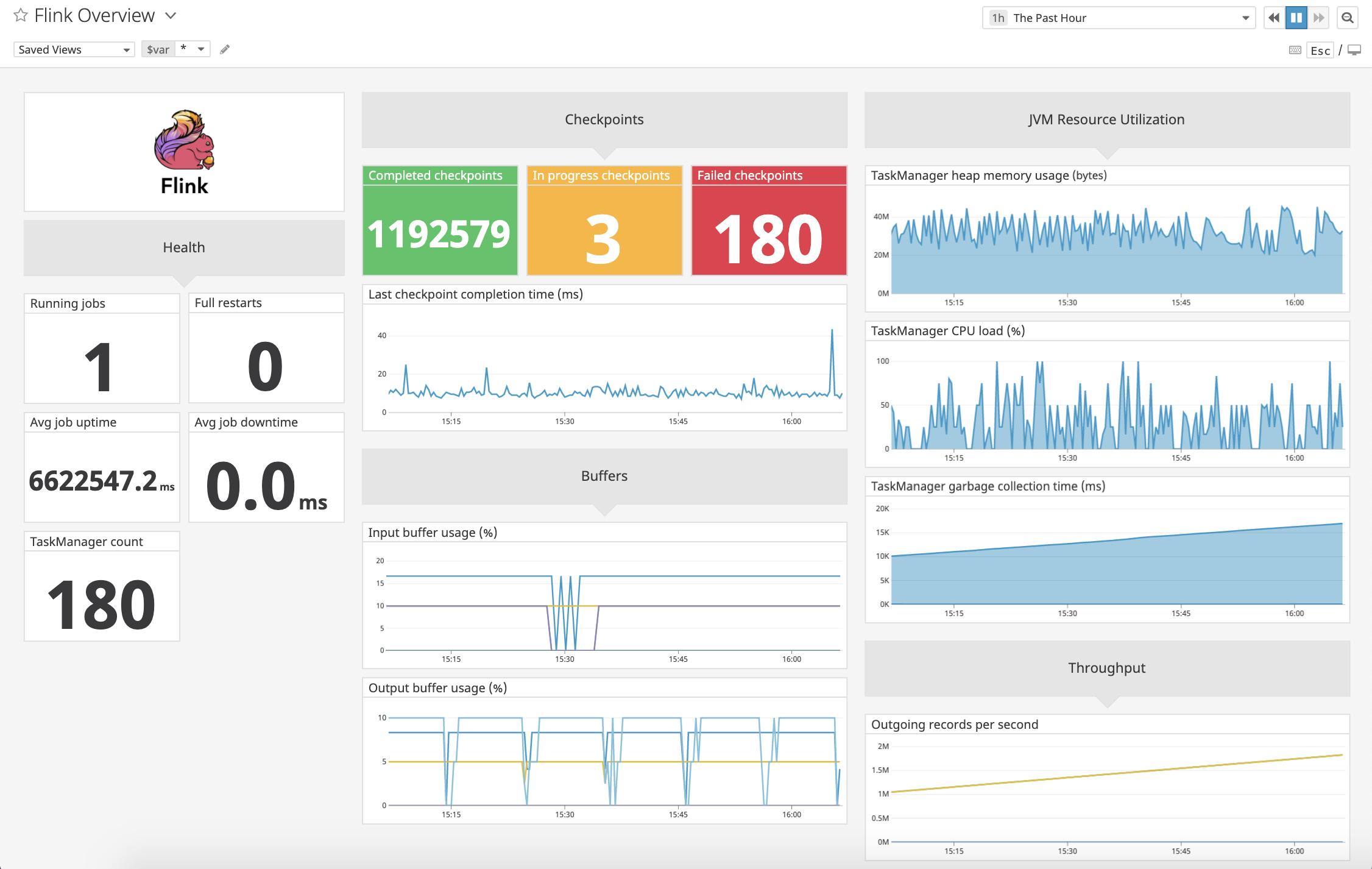Unpause live data with the blue pause button
1372x869 pixels.
pyautogui.click(x=1296, y=18)
